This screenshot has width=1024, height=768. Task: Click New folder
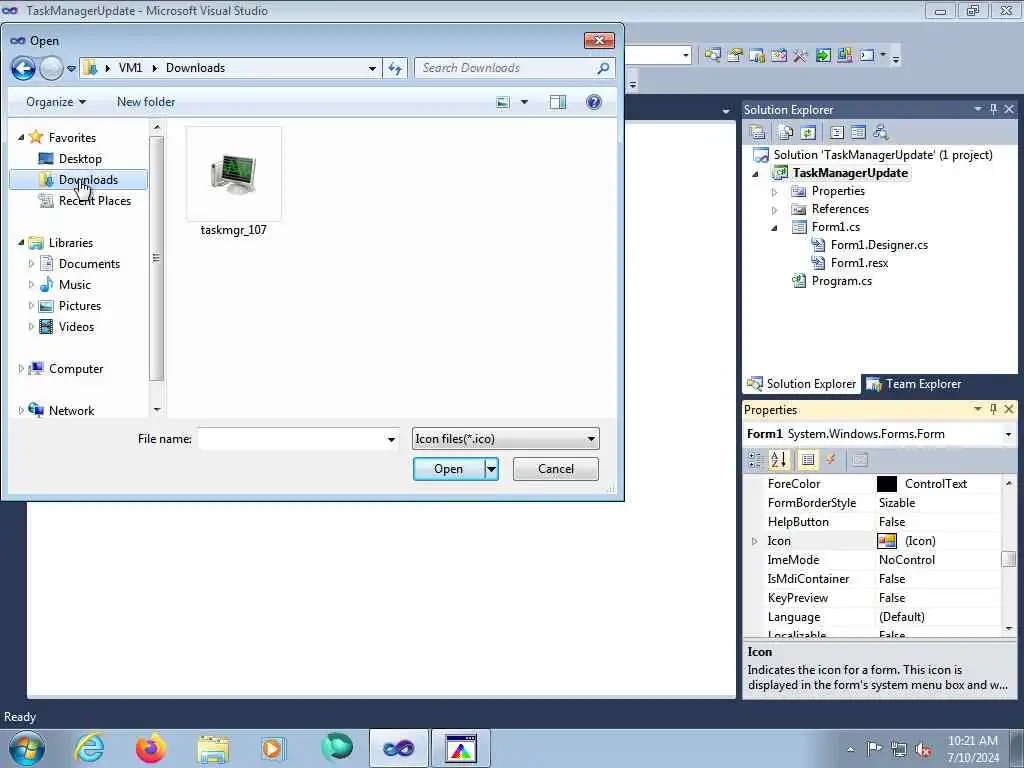coord(146,102)
